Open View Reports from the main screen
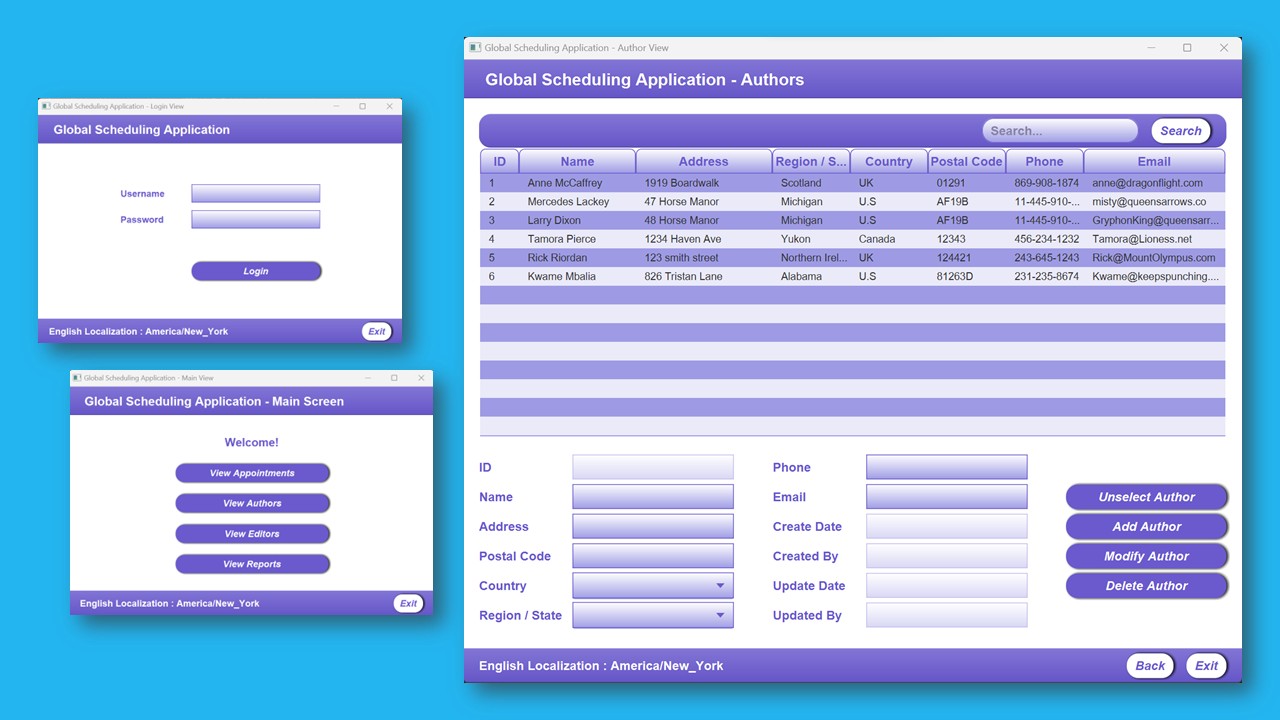The height and width of the screenshot is (720, 1280). pos(252,563)
